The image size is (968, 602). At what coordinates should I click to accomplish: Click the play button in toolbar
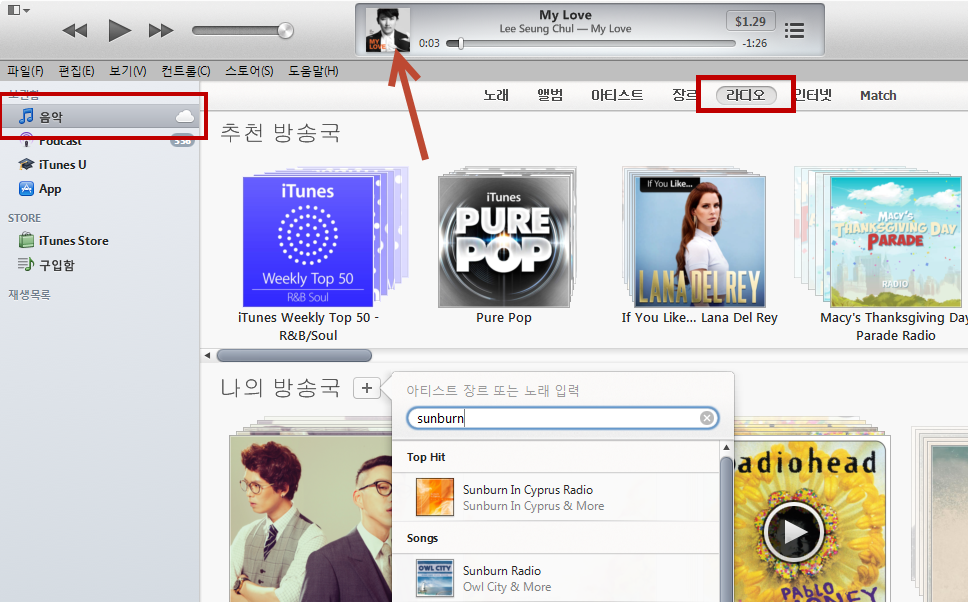[119, 30]
